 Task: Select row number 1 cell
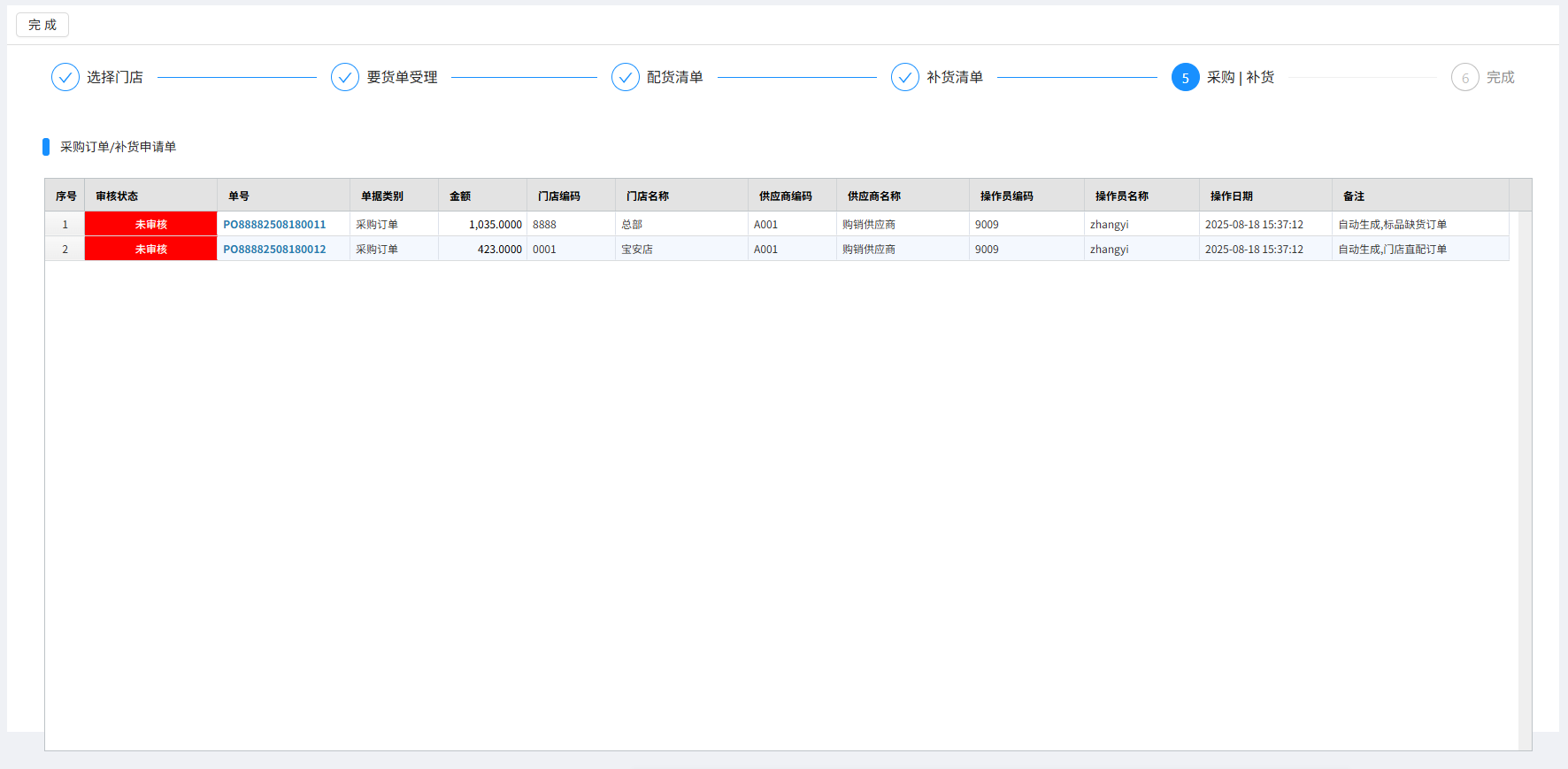pos(65,224)
